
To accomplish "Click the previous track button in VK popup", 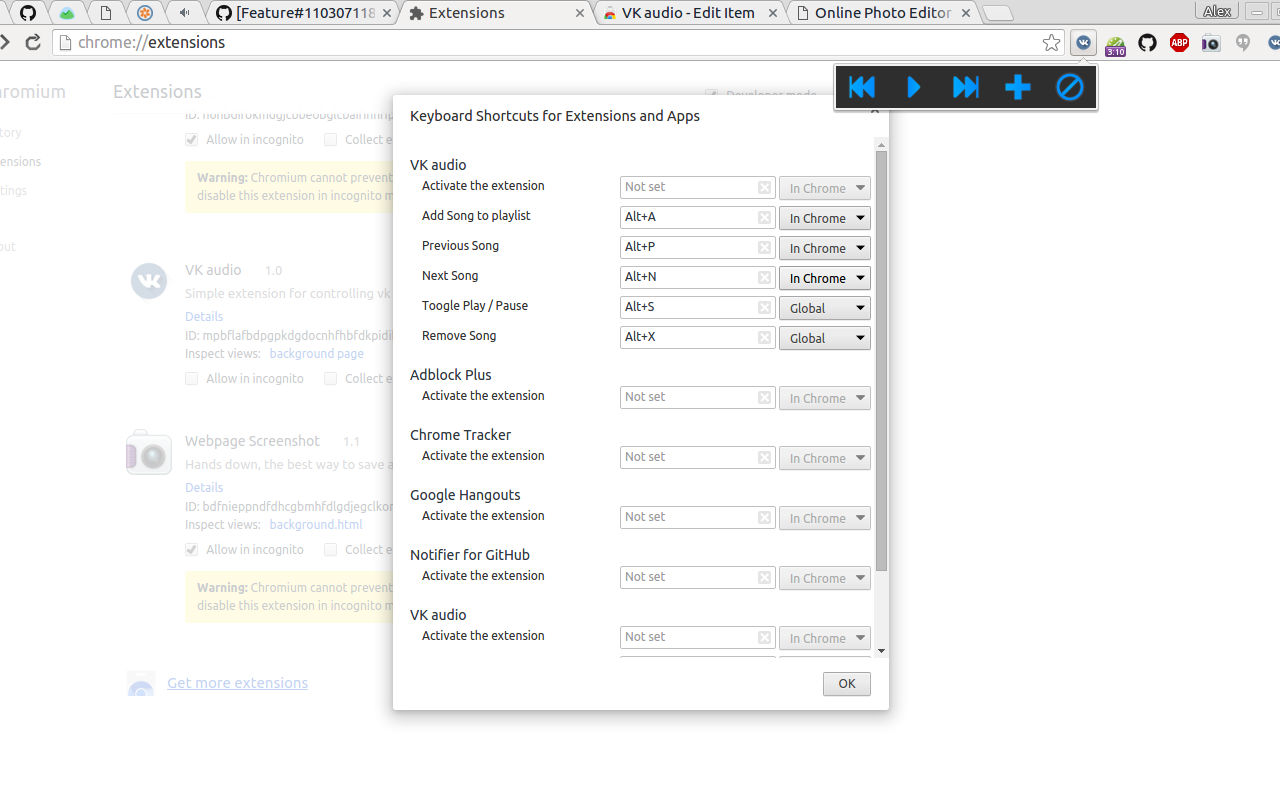I will tap(861, 88).
